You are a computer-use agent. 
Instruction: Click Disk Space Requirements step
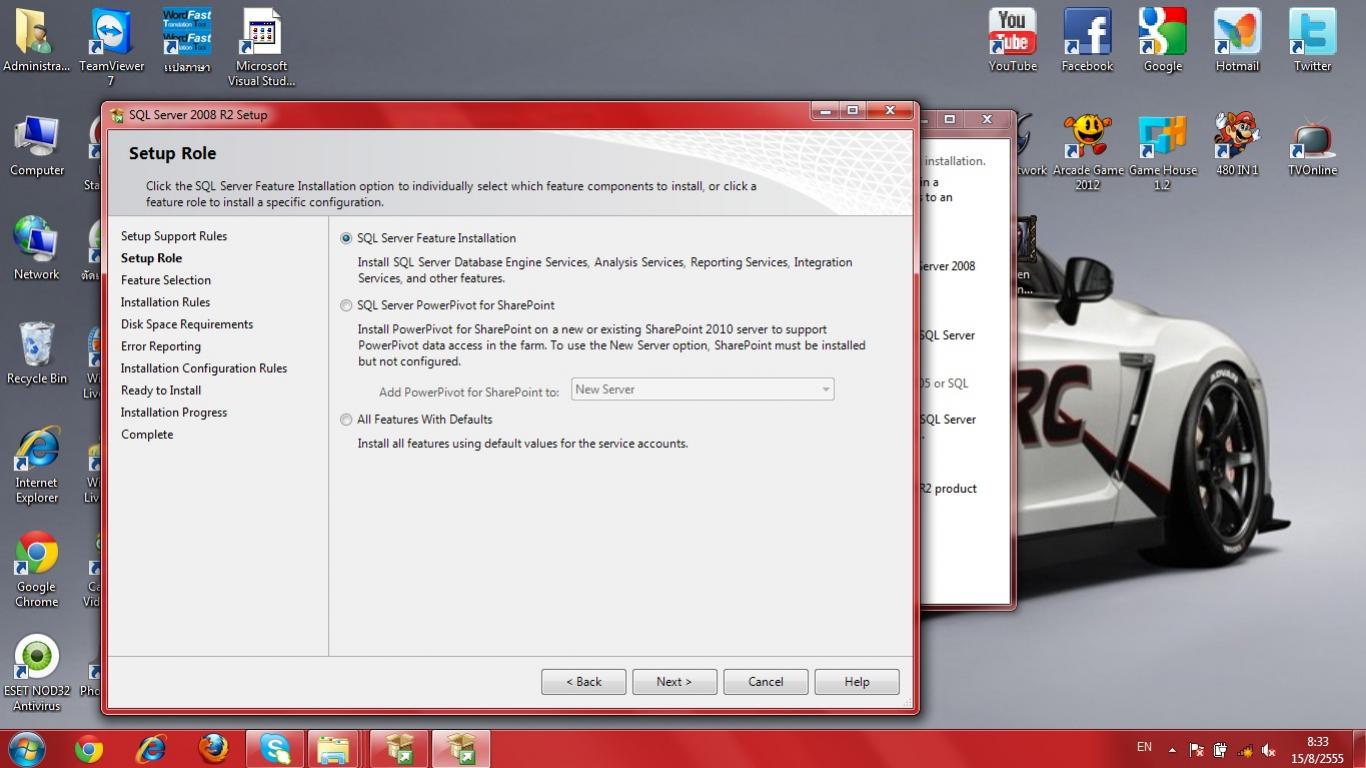click(187, 324)
